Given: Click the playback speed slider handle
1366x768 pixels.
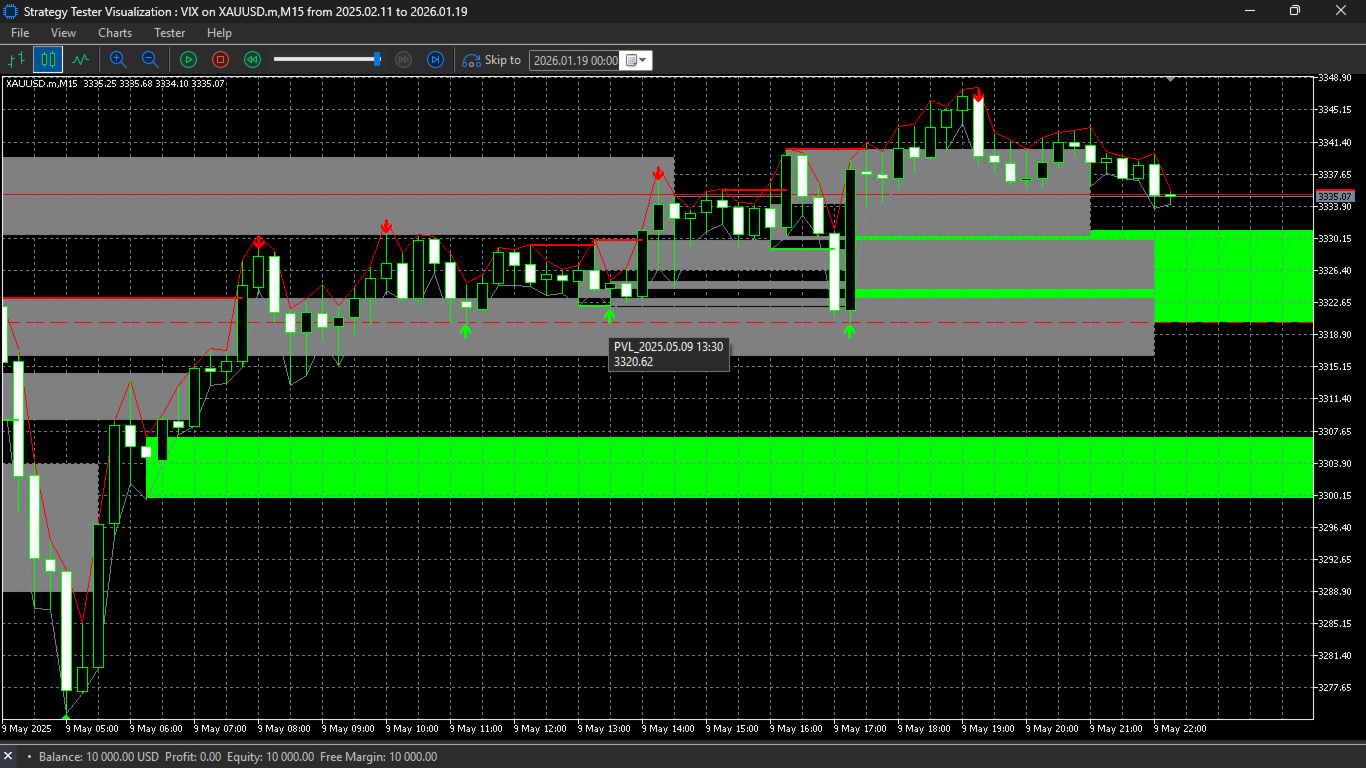Looking at the screenshot, I should 377,60.
